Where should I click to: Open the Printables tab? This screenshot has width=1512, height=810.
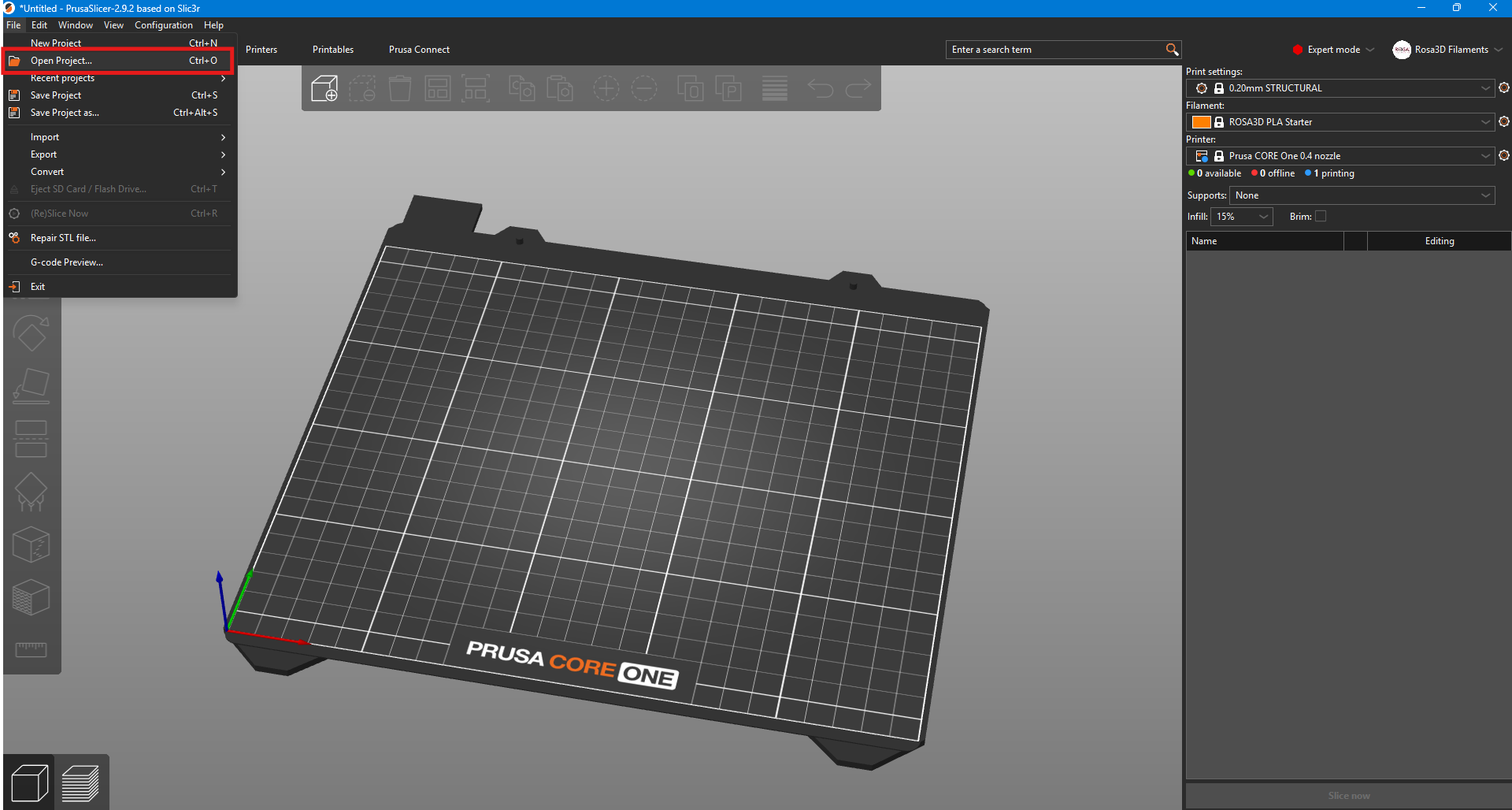(x=332, y=50)
